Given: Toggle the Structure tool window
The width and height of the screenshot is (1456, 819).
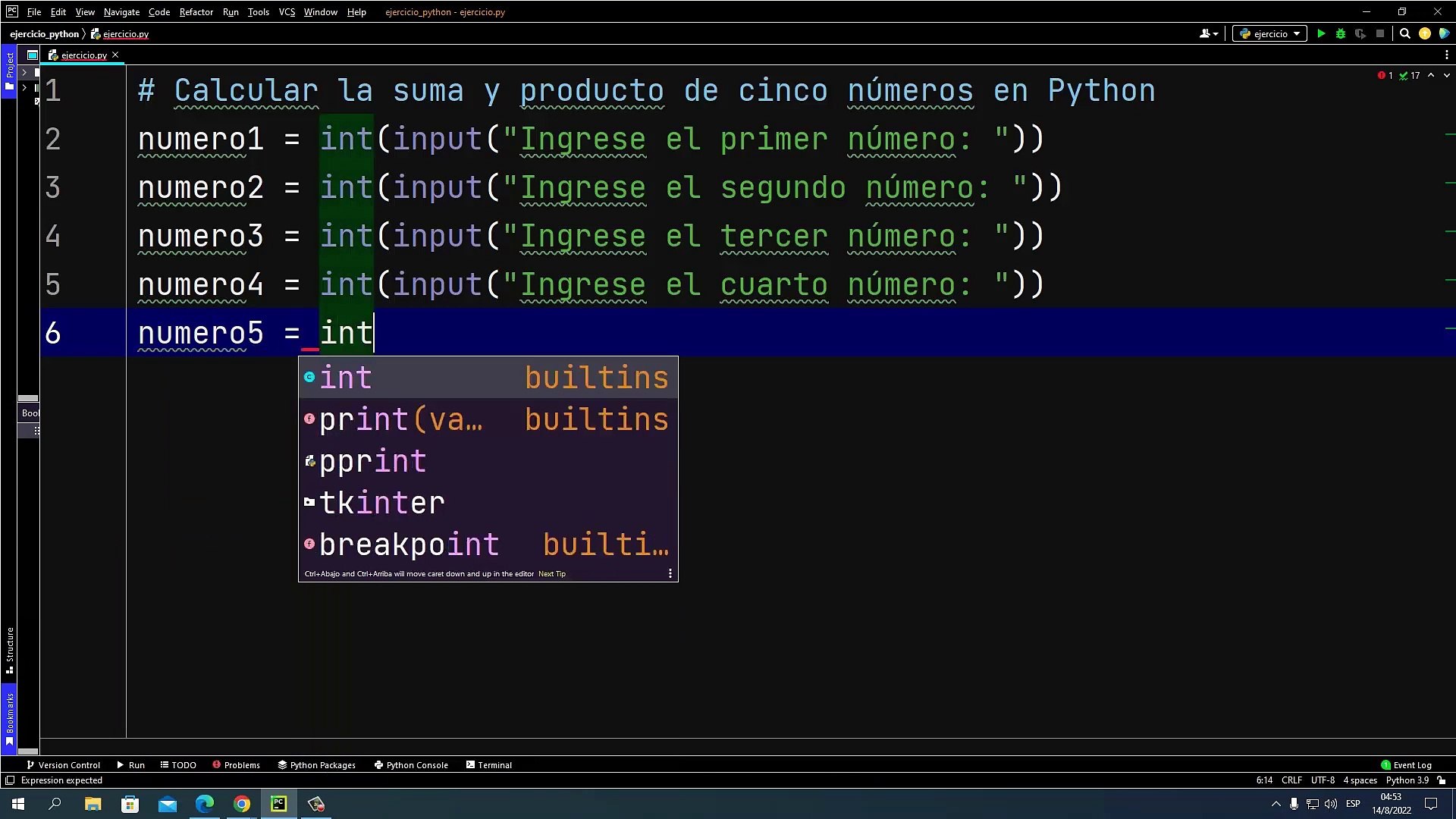Looking at the screenshot, I should [x=9, y=649].
